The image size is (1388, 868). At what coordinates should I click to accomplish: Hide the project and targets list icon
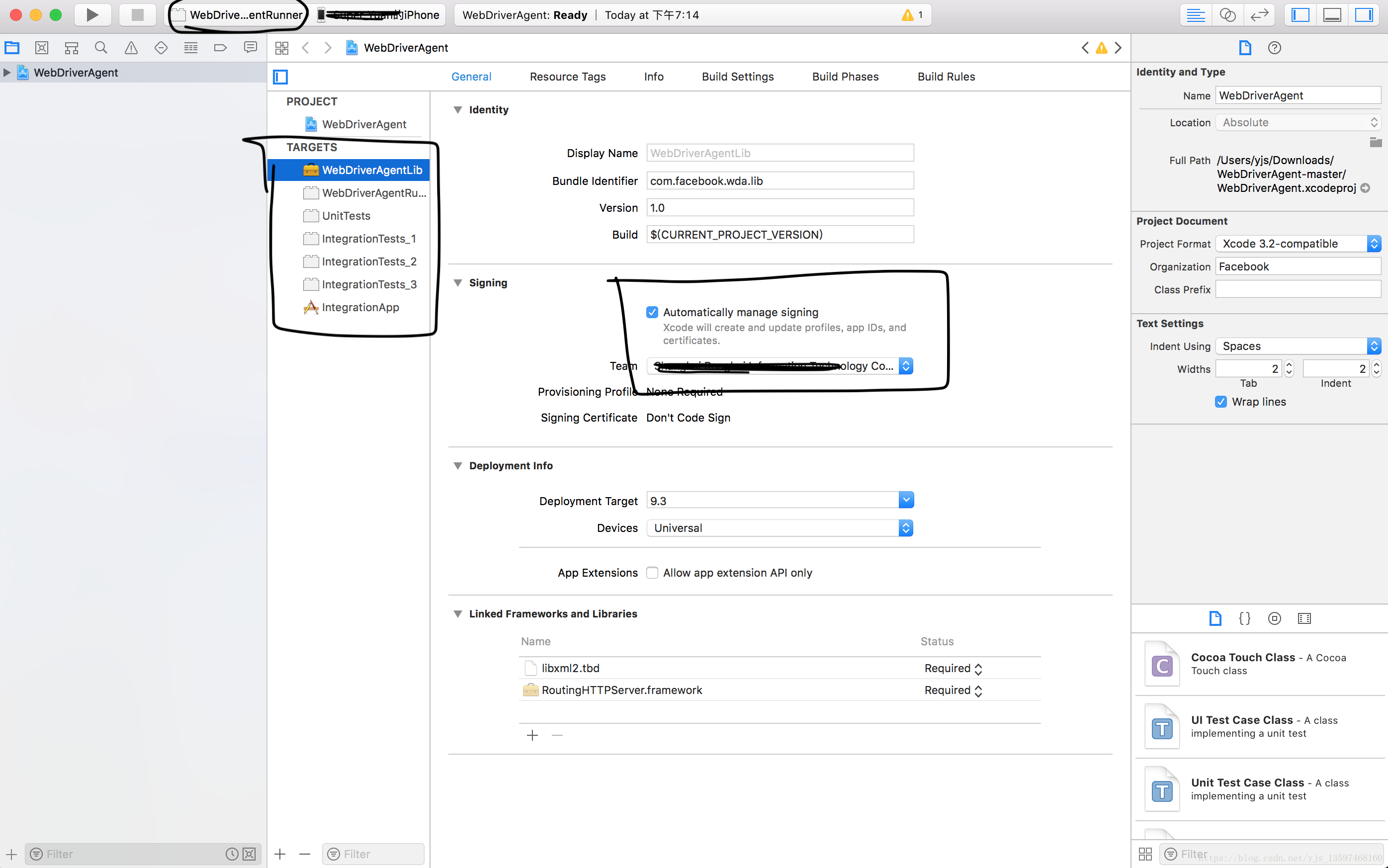(x=280, y=77)
